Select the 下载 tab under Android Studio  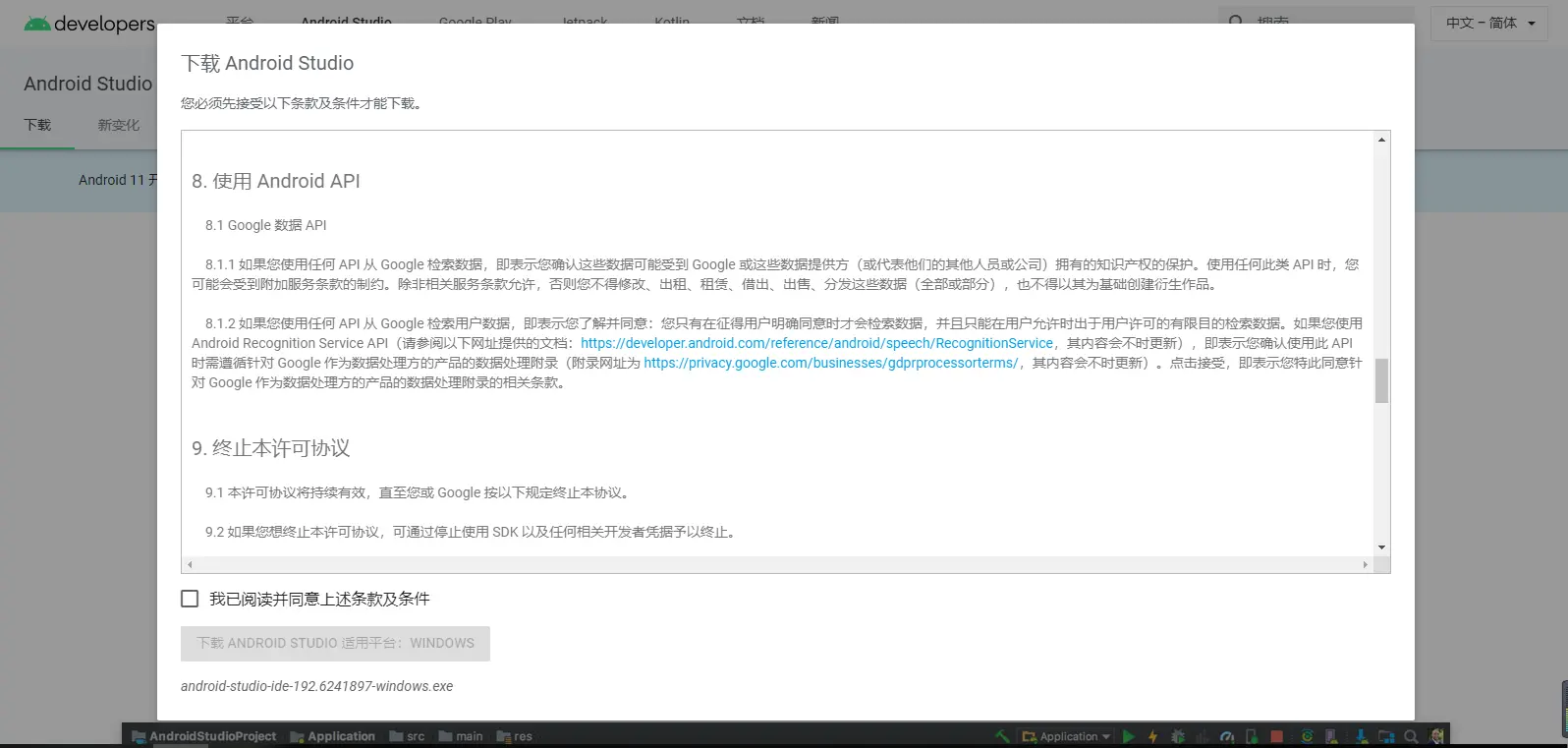coord(37,125)
